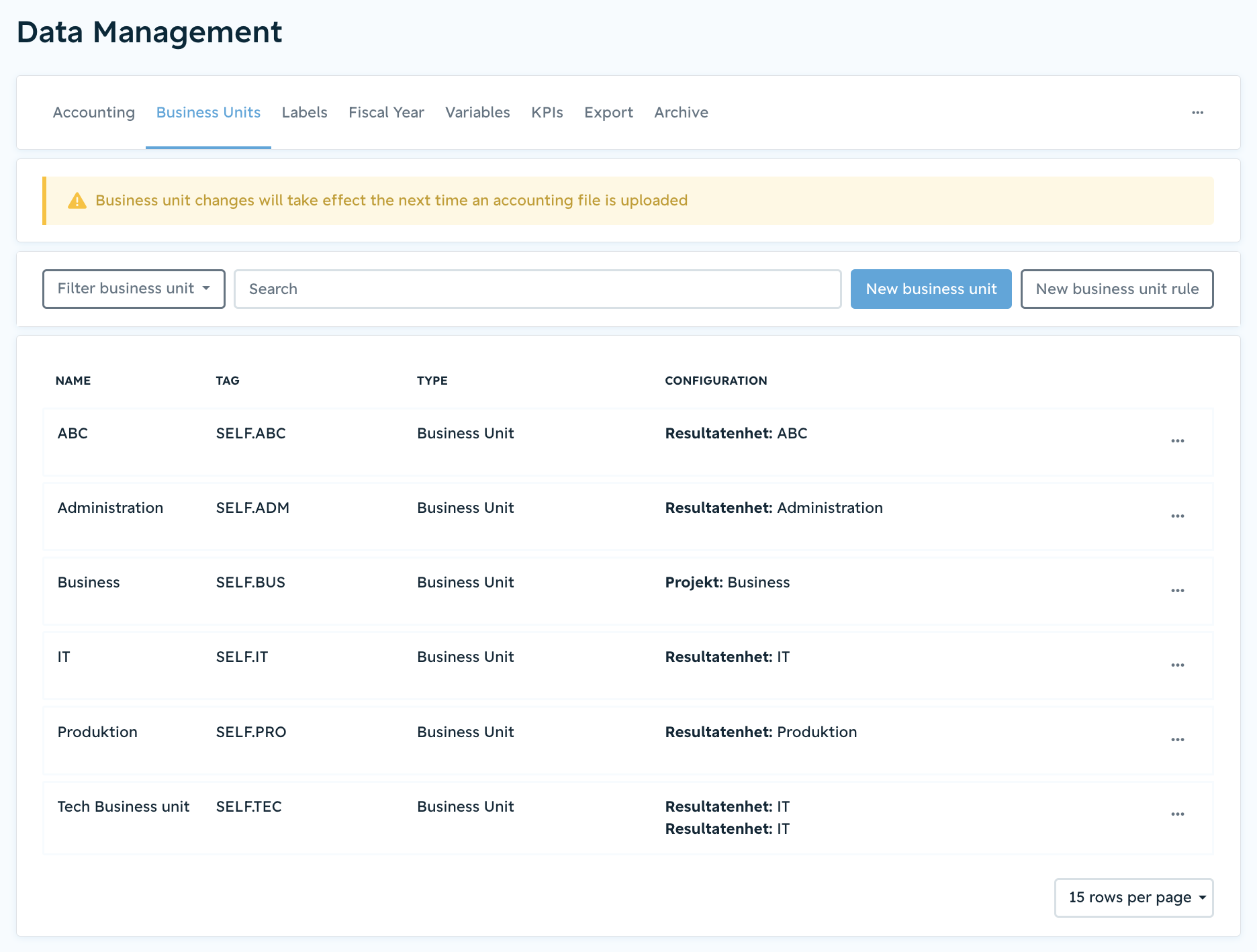
Task: Click the Data Management page heading
Action: click(150, 32)
